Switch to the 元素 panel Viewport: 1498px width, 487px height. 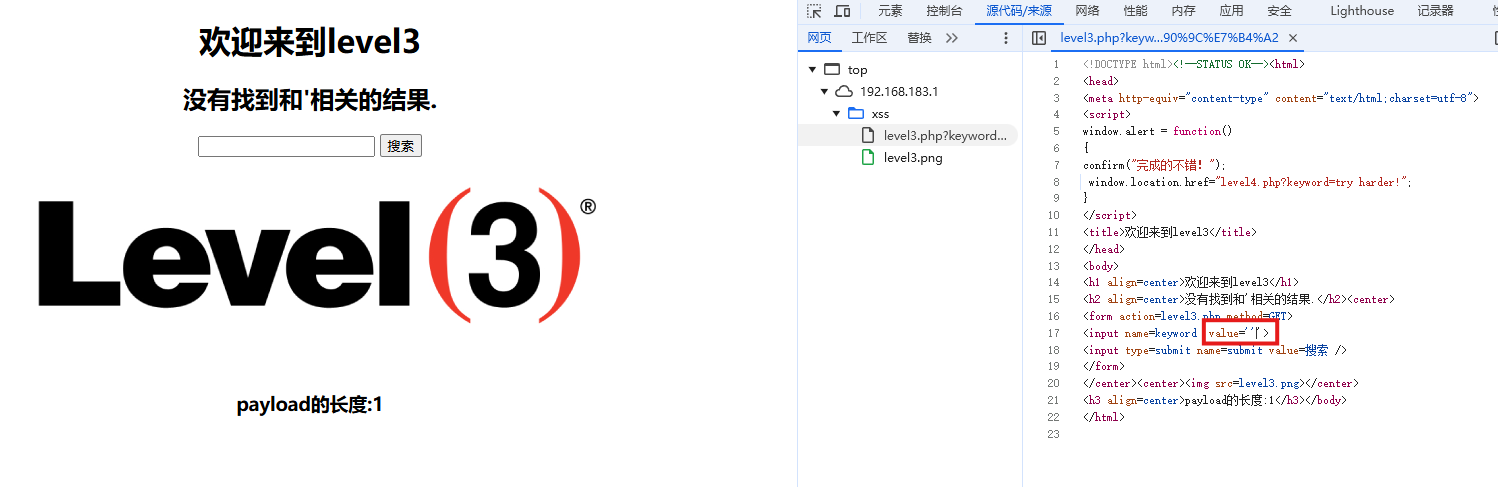tap(890, 11)
